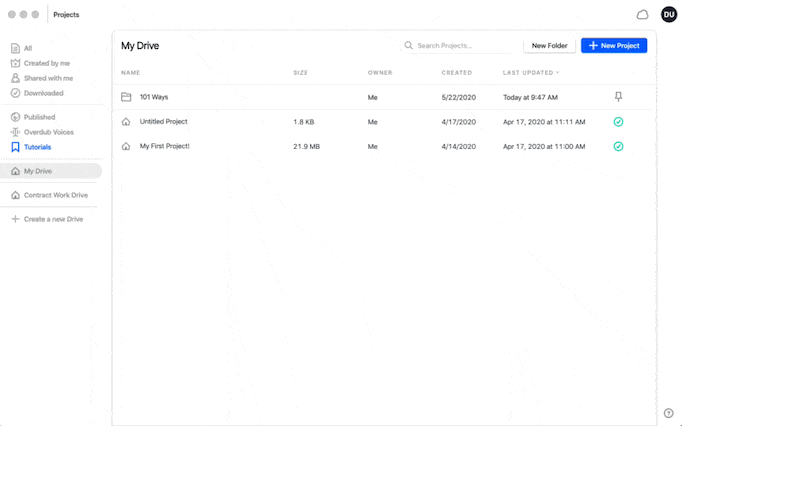Select Shared with me in sidebar

tap(49, 78)
